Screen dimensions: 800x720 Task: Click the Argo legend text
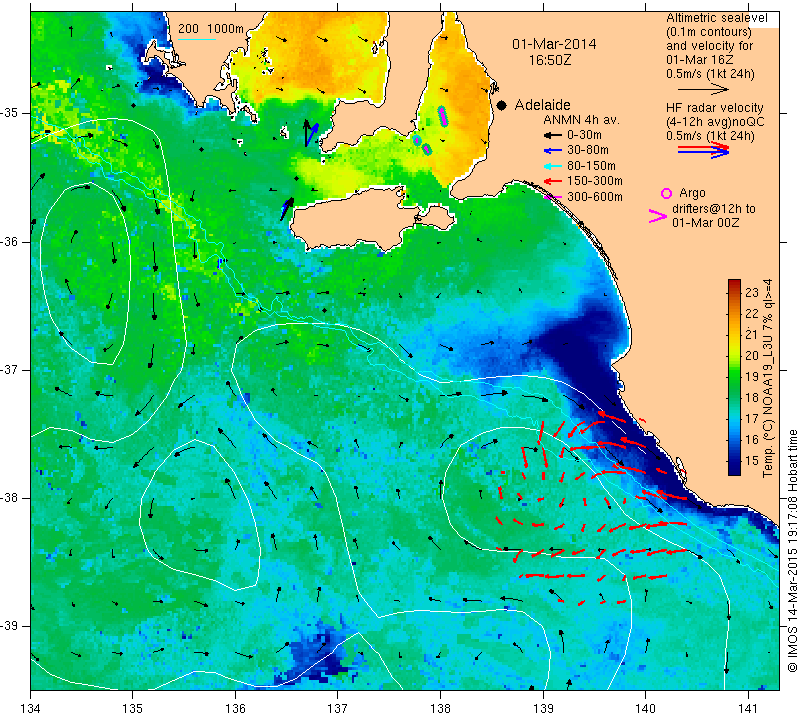692,193
